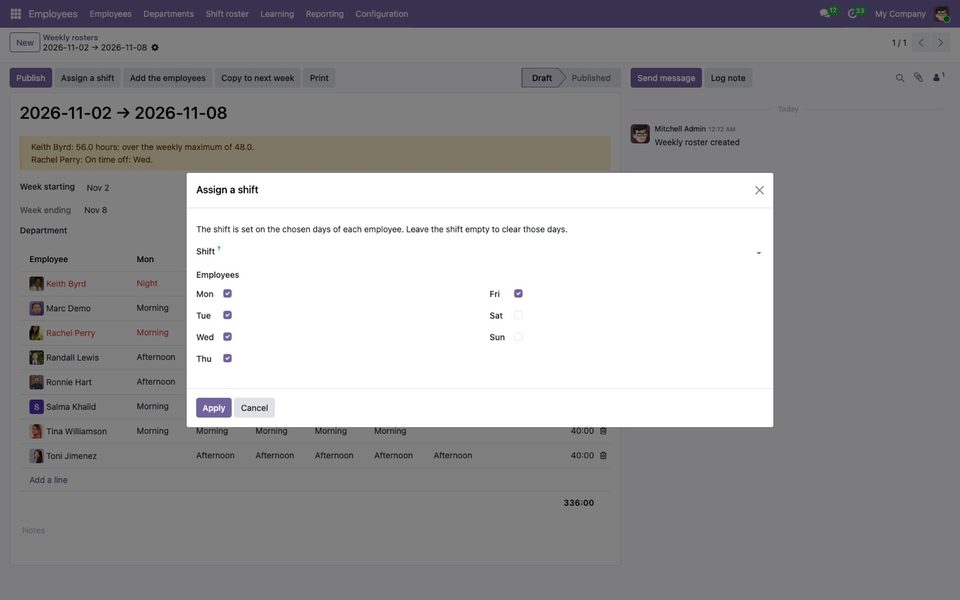The image size is (960, 600).
Task: Uncheck the Fri checkbox
Action: [x=518, y=294]
